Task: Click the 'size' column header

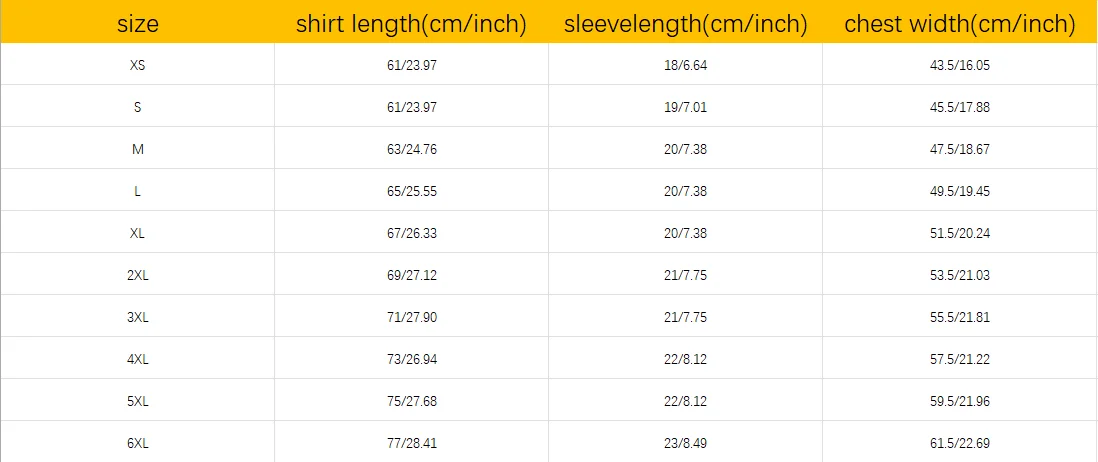Action: coord(137,24)
